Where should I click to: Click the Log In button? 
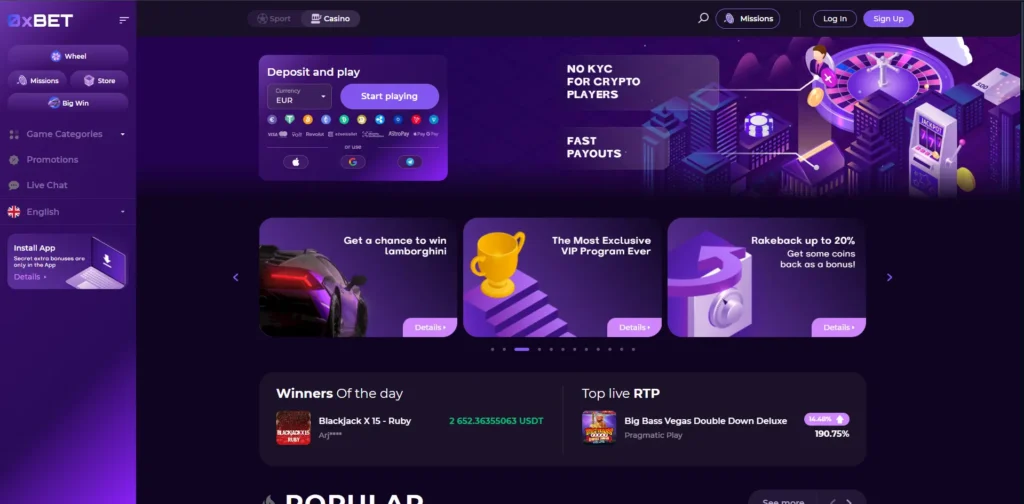[835, 18]
